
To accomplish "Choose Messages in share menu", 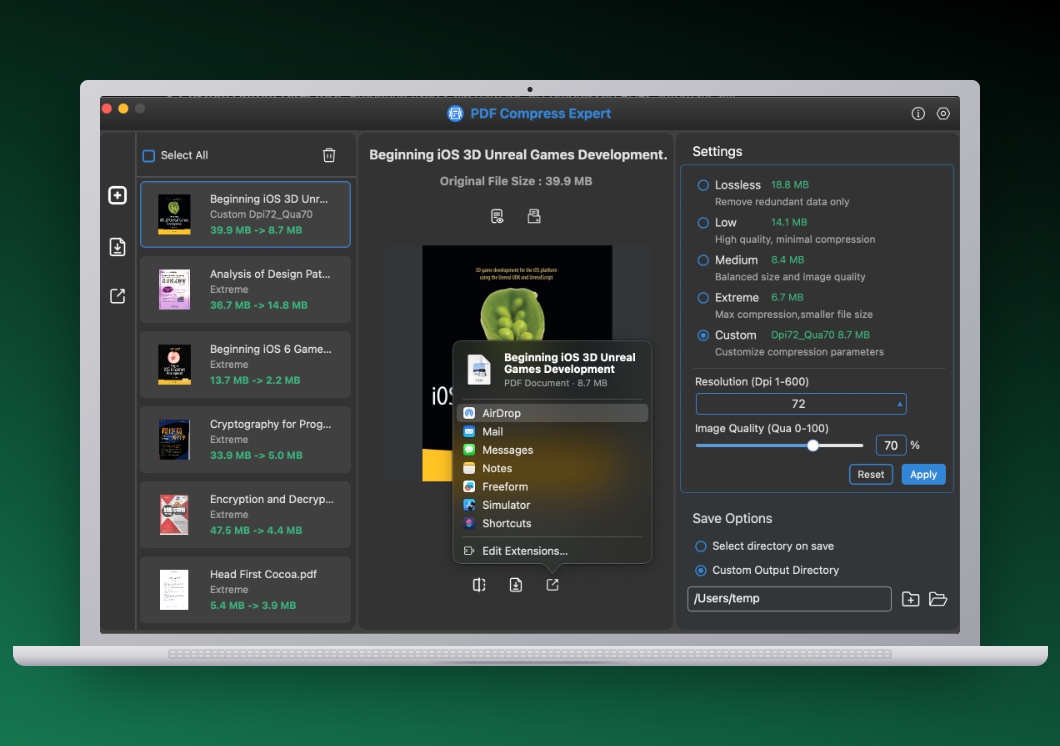I will 552,450.
